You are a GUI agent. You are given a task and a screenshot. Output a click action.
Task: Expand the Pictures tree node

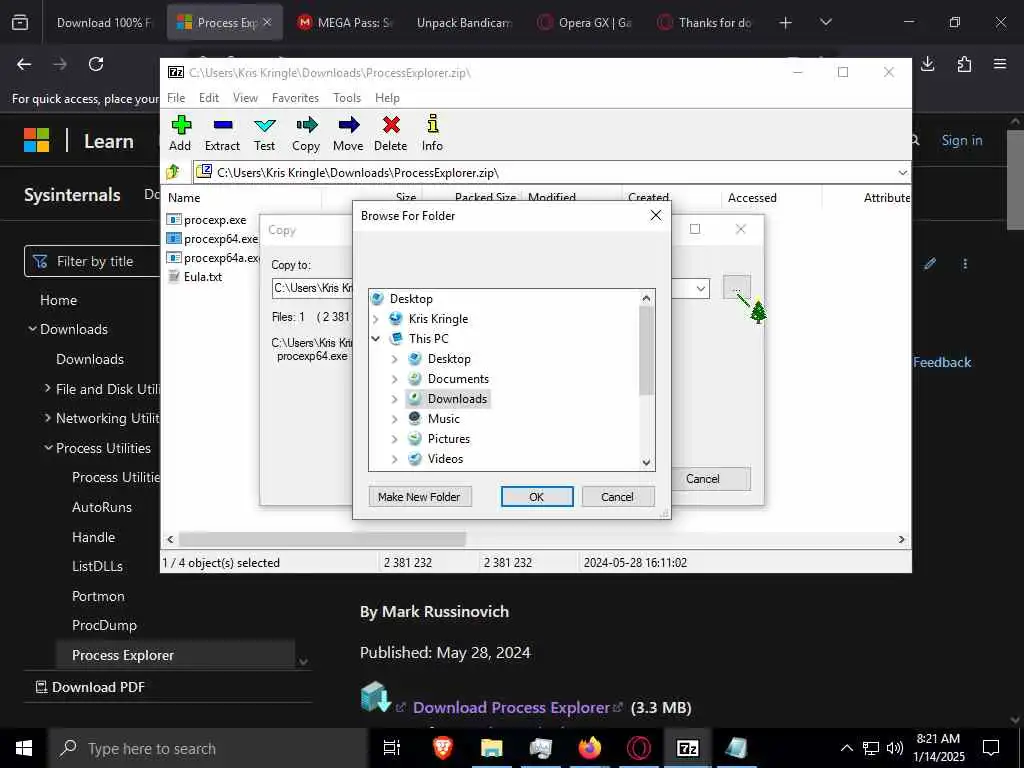coord(394,439)
